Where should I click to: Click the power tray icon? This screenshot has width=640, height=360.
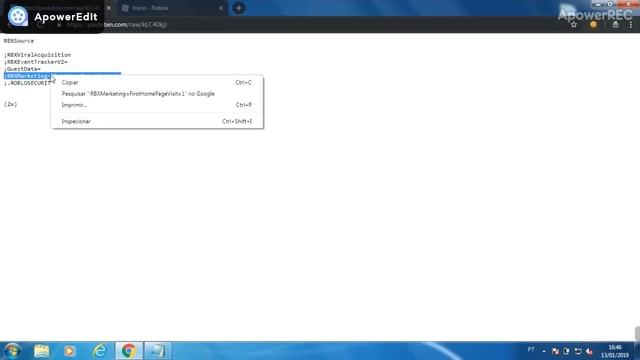[x=567, y=351]
